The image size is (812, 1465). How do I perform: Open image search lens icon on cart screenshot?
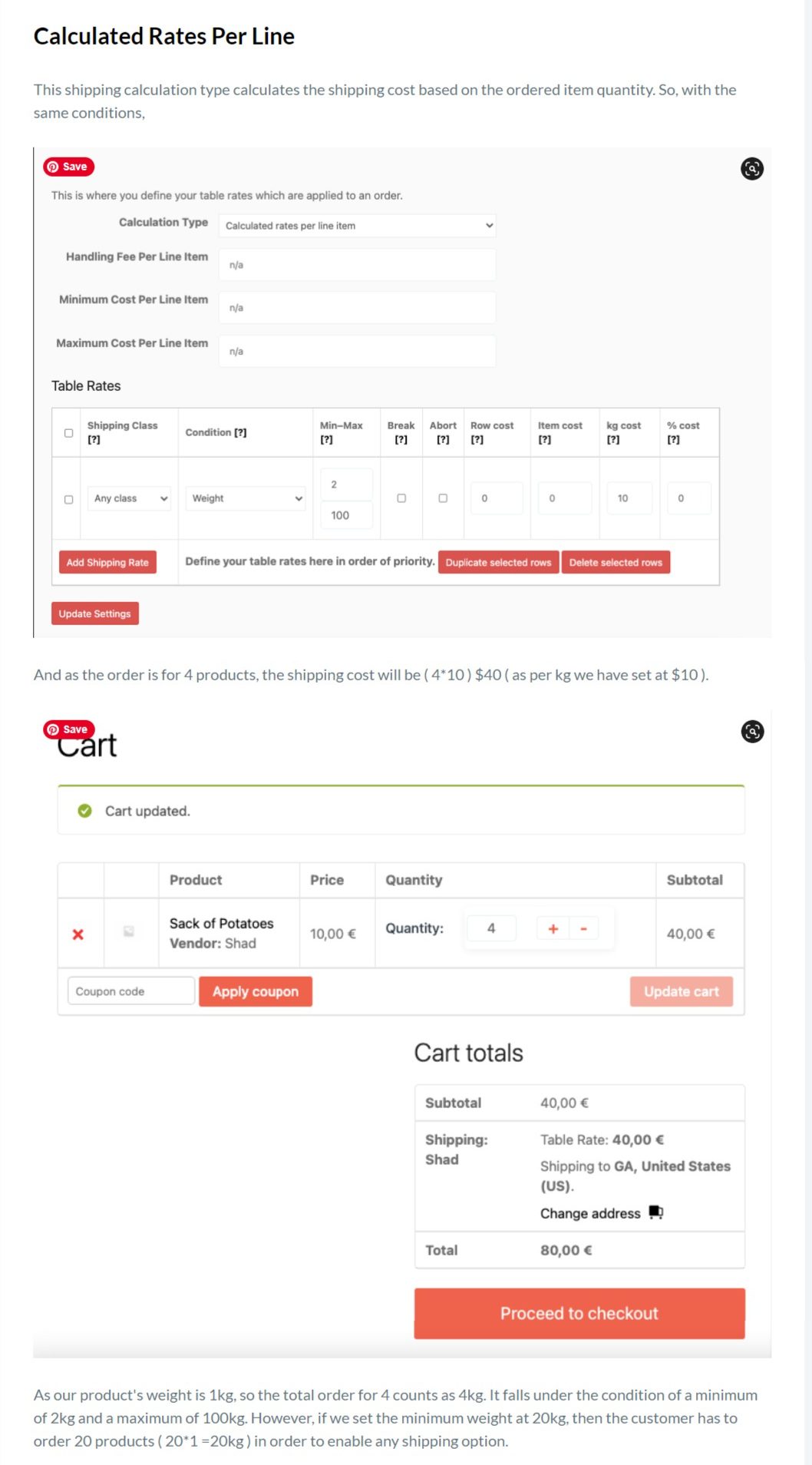752,732
